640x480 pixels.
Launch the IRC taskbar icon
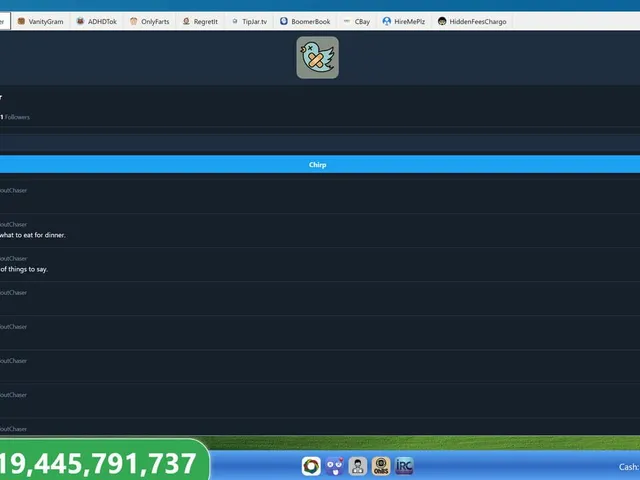404,466
